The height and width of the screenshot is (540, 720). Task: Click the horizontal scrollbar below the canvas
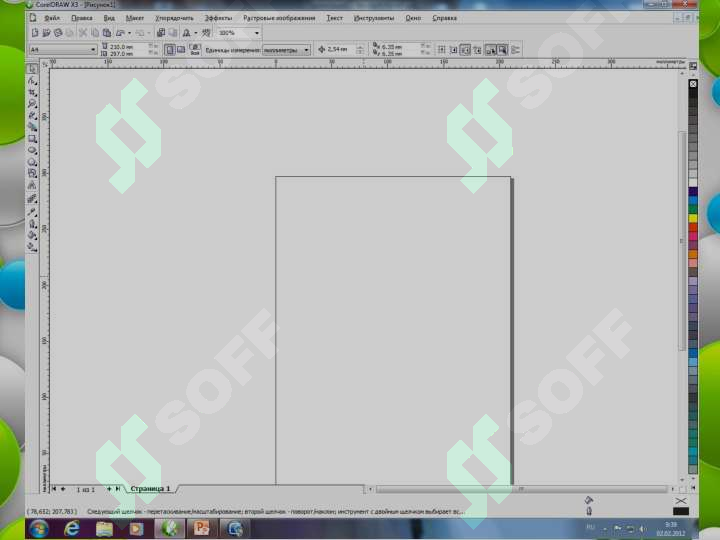521,489
